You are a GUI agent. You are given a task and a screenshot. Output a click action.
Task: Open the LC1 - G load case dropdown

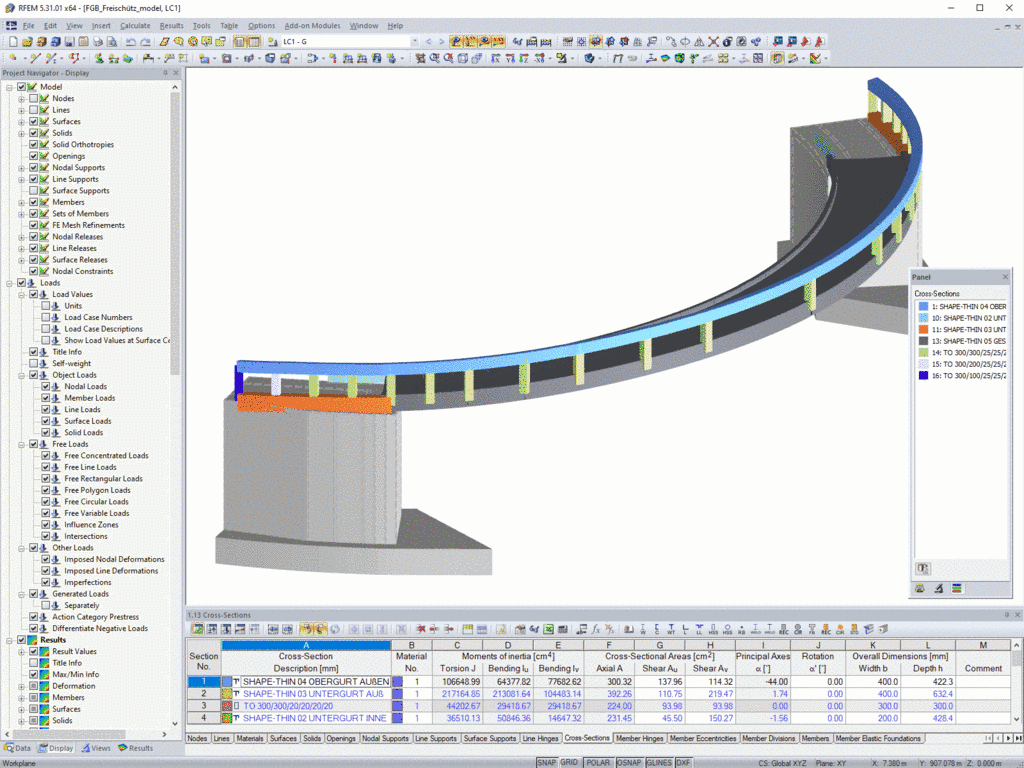point(414,42)
